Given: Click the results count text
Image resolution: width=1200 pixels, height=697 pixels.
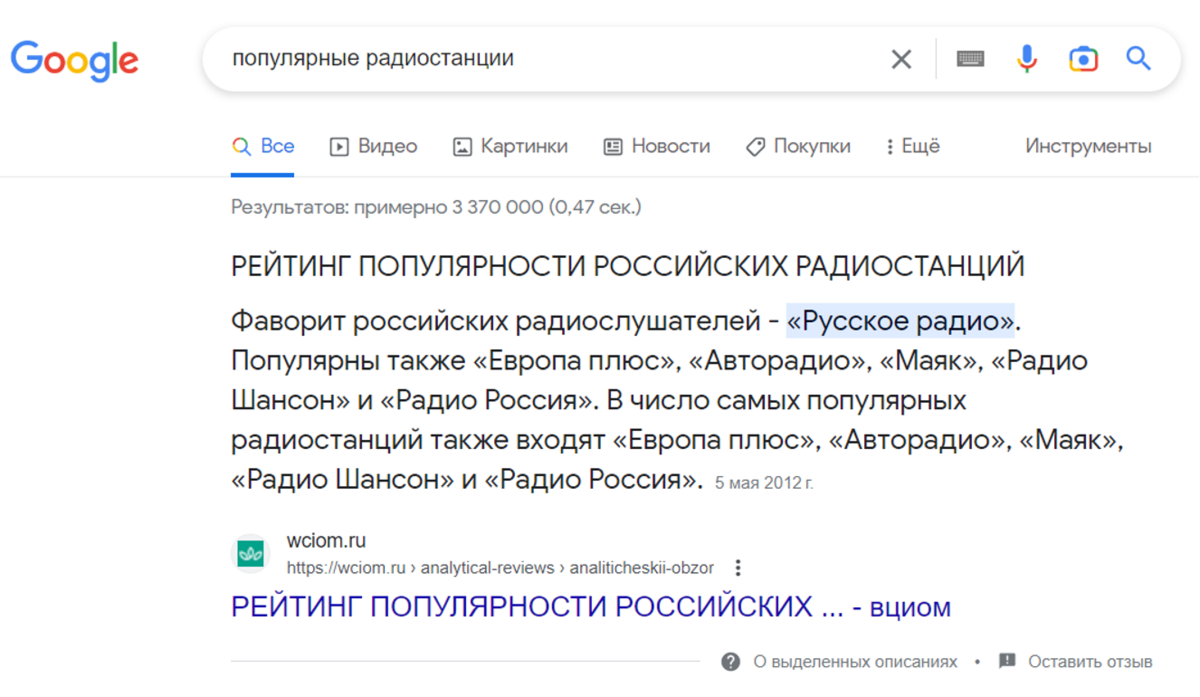Looking at the screenshot, I should click(x=436, y=207).
